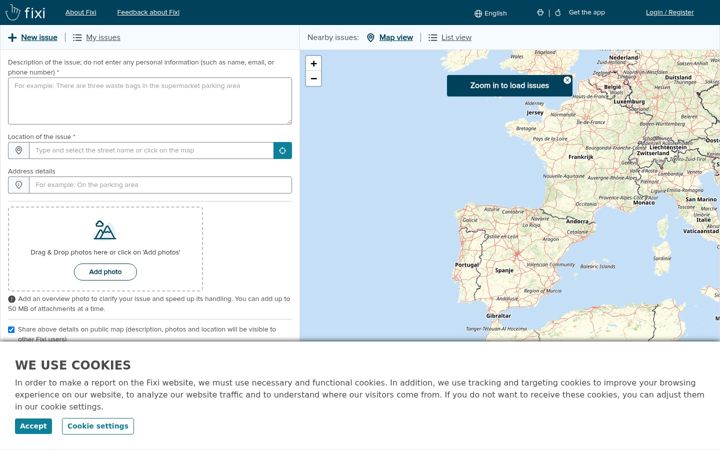The width and height of the screenshot is (720, 450).
Task: Click the WE USE COOKIES heading
Action: [73, 365]
